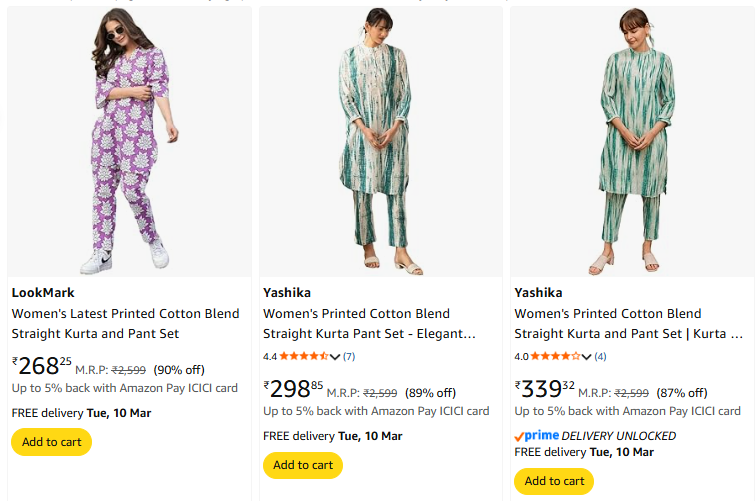Image resolution: width=756 pixels, height=501 pixels.
Task: Open Yashika Kurta and Pant Set | Kurta title
Action: pyautogui.click(x=628, y=323)
